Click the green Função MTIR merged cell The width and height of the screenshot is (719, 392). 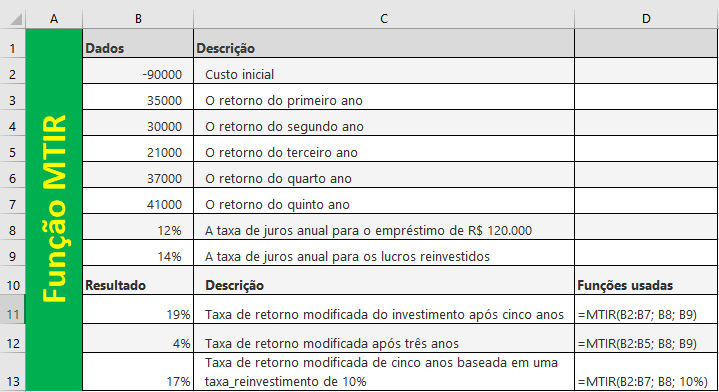tap(54, 210)
